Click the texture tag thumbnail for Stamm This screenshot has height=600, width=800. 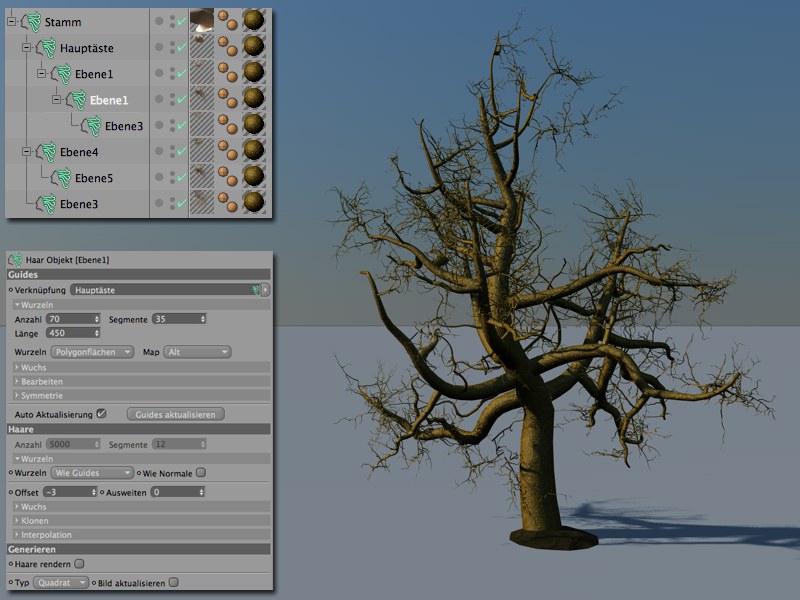pos(201,21)
